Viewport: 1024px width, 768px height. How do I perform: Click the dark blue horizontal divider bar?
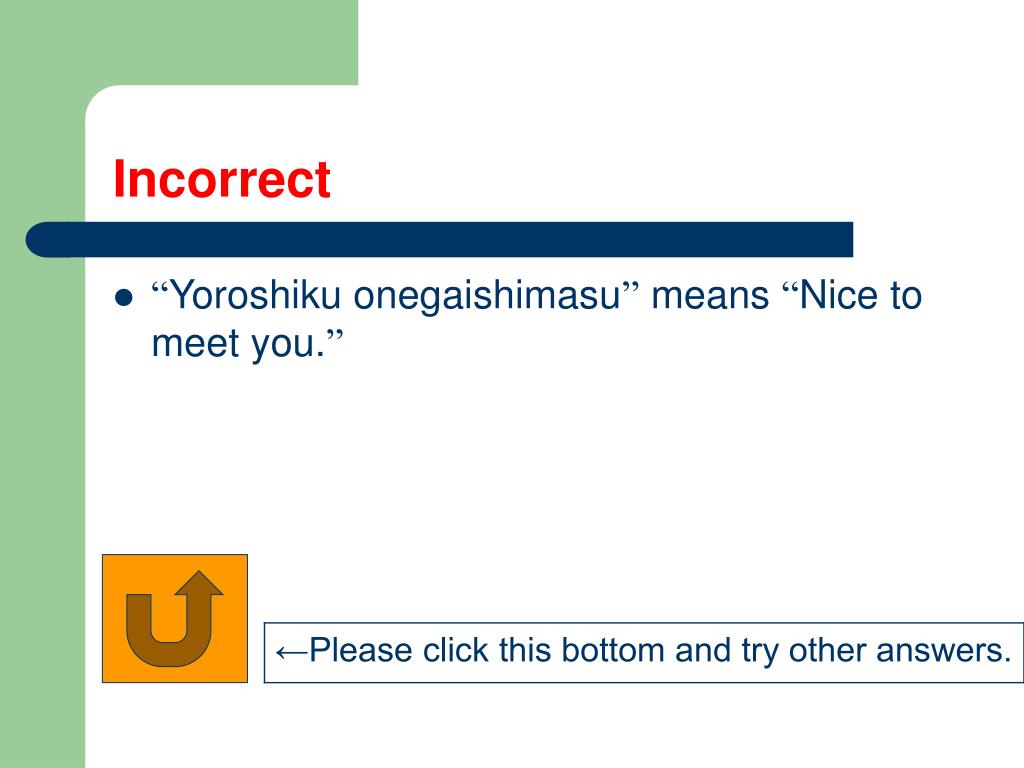point(439,240)
